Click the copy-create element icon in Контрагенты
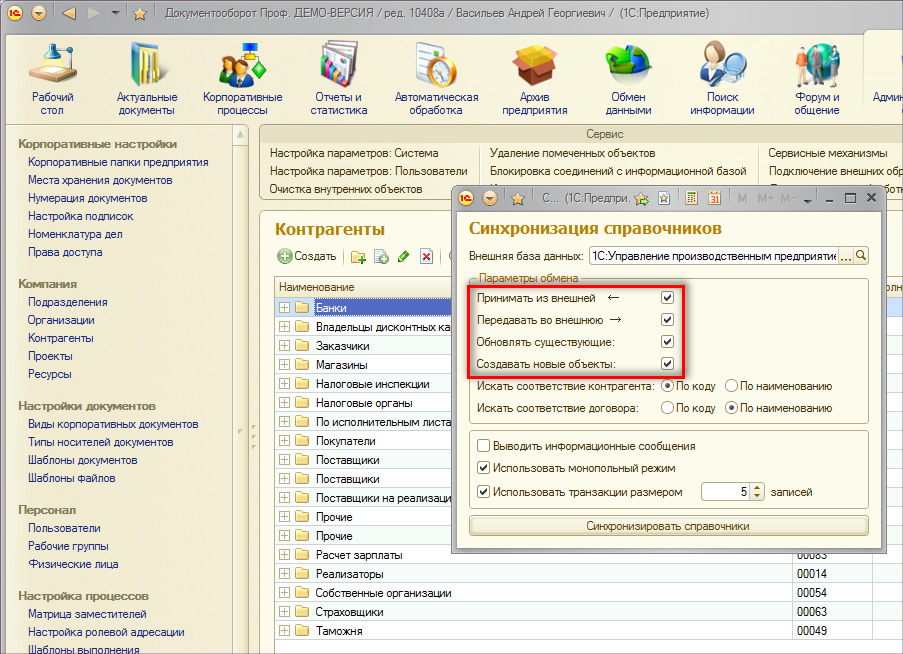Image resolution: width=903 pixels, height=654 pixels. click(381, 257)
